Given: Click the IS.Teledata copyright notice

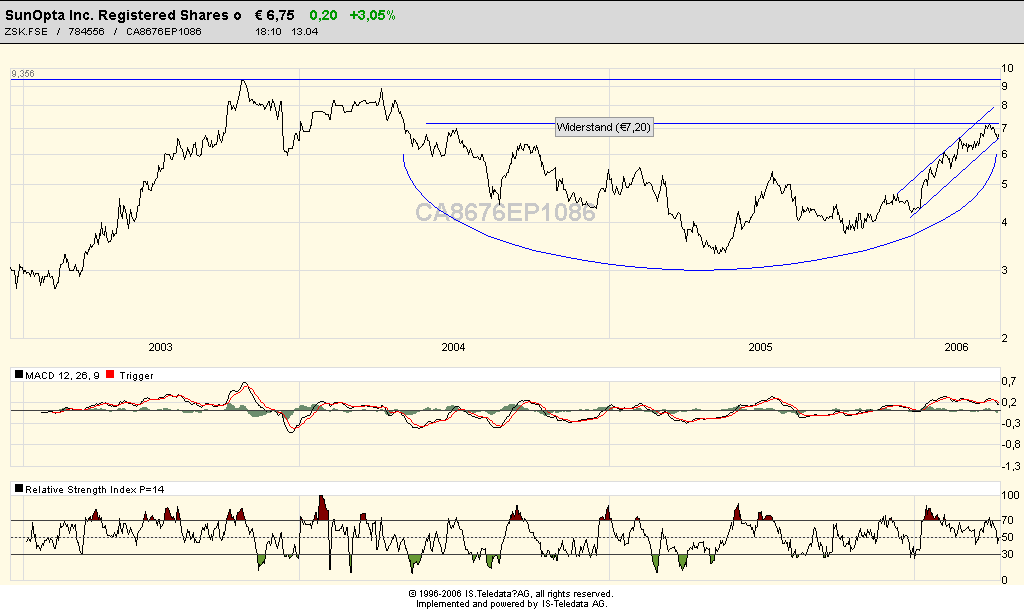Looking at the screenshot, I should [511, 594].
